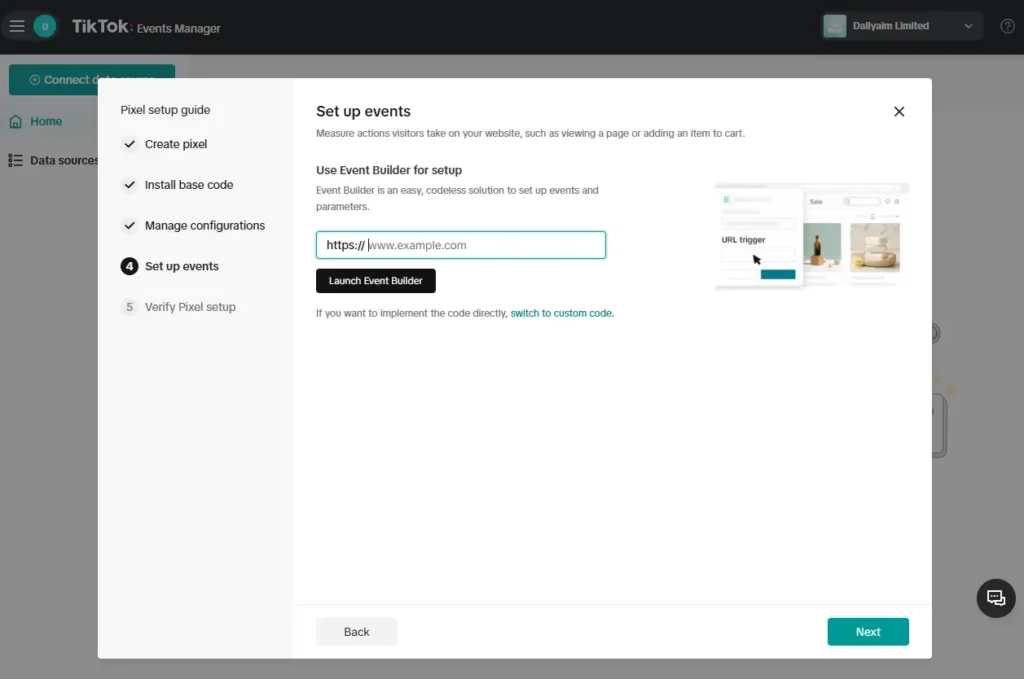Image resolution: width=1024 pixels, height=679 pixels.
Task: Click the Data sources list icon
Action: [15, 161]
